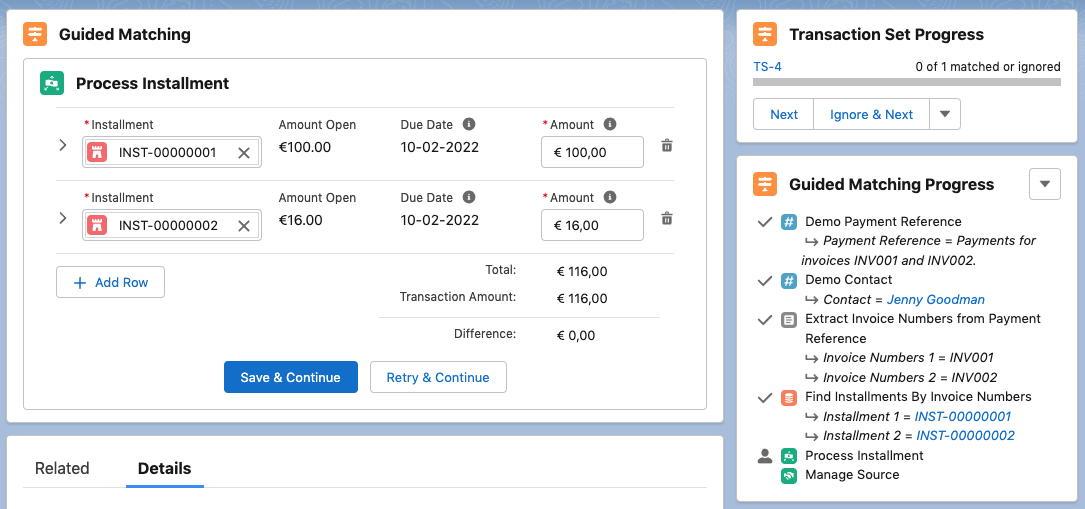This screenshot has height=509, width=1085.
Task: Click the Amount info icon in first row
Action: coord(610,125)
